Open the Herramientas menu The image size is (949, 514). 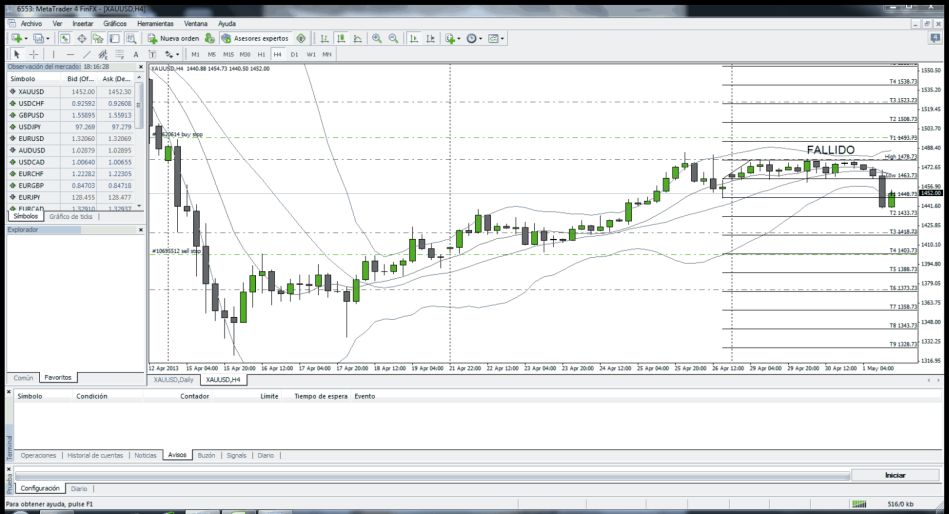pyautogui.click(x=157, y=22)
